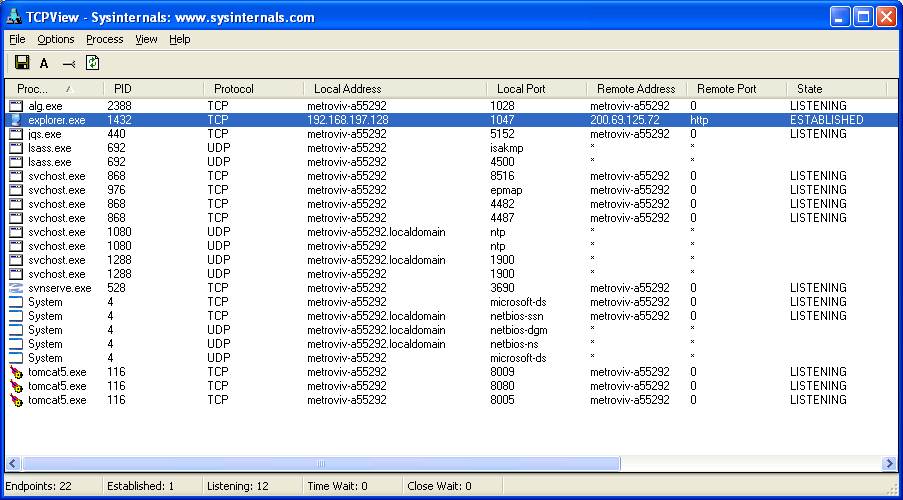Click the TCPView icon in the title bar

tap(14, 17)
